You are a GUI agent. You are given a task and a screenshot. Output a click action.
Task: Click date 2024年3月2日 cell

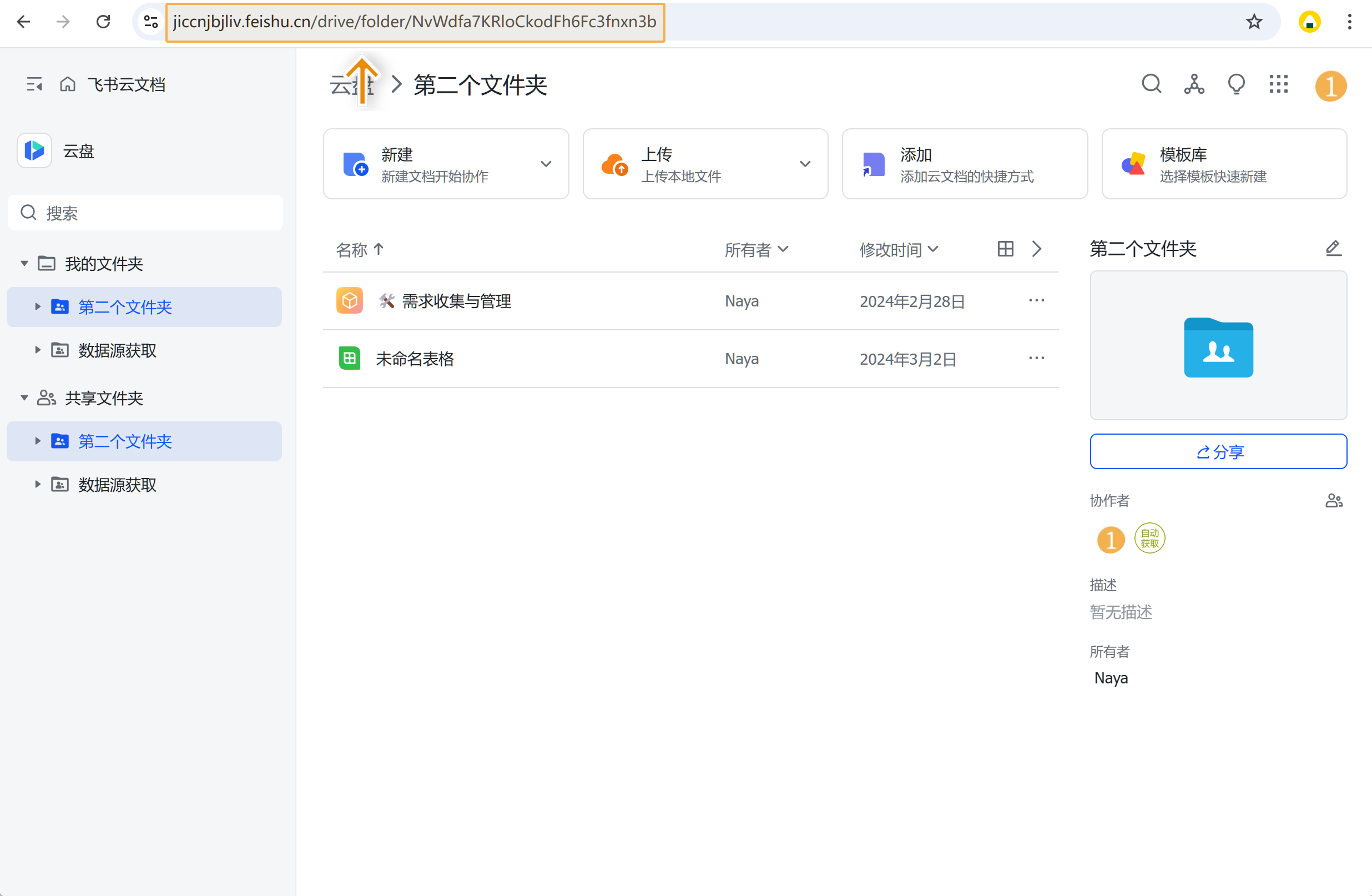point(907,359)
